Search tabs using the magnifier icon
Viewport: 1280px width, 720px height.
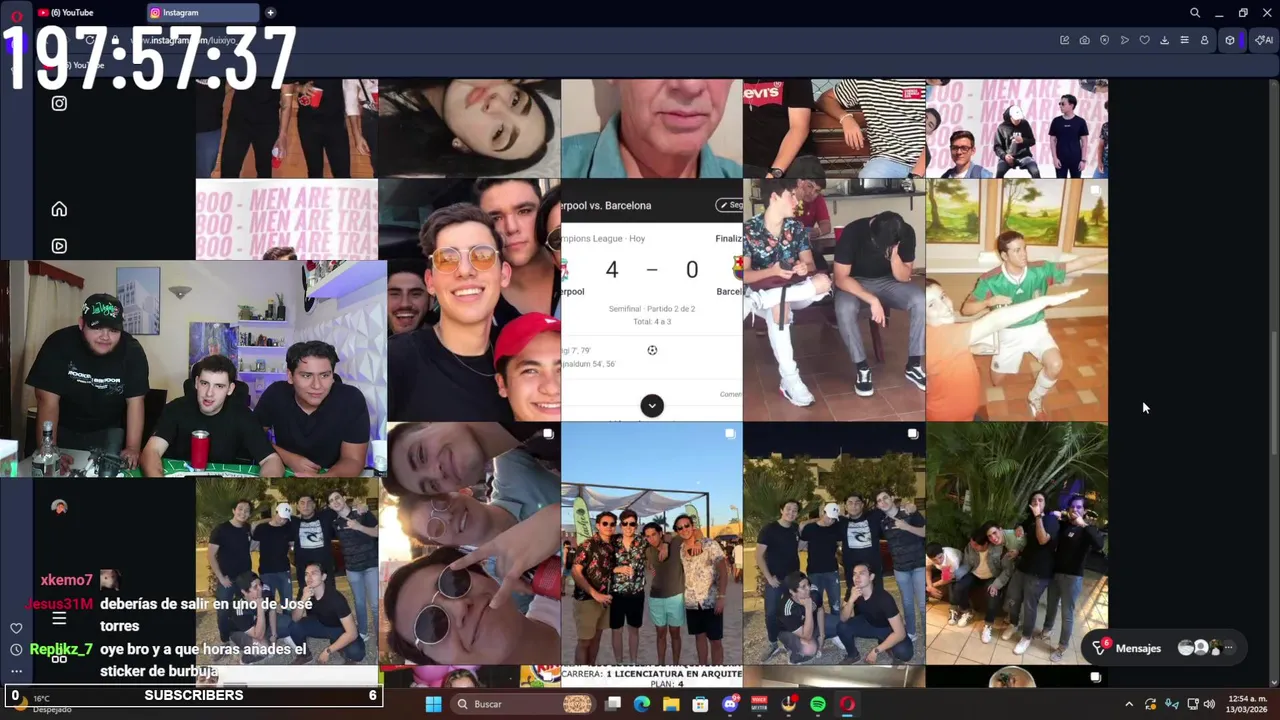point(1194,13)
